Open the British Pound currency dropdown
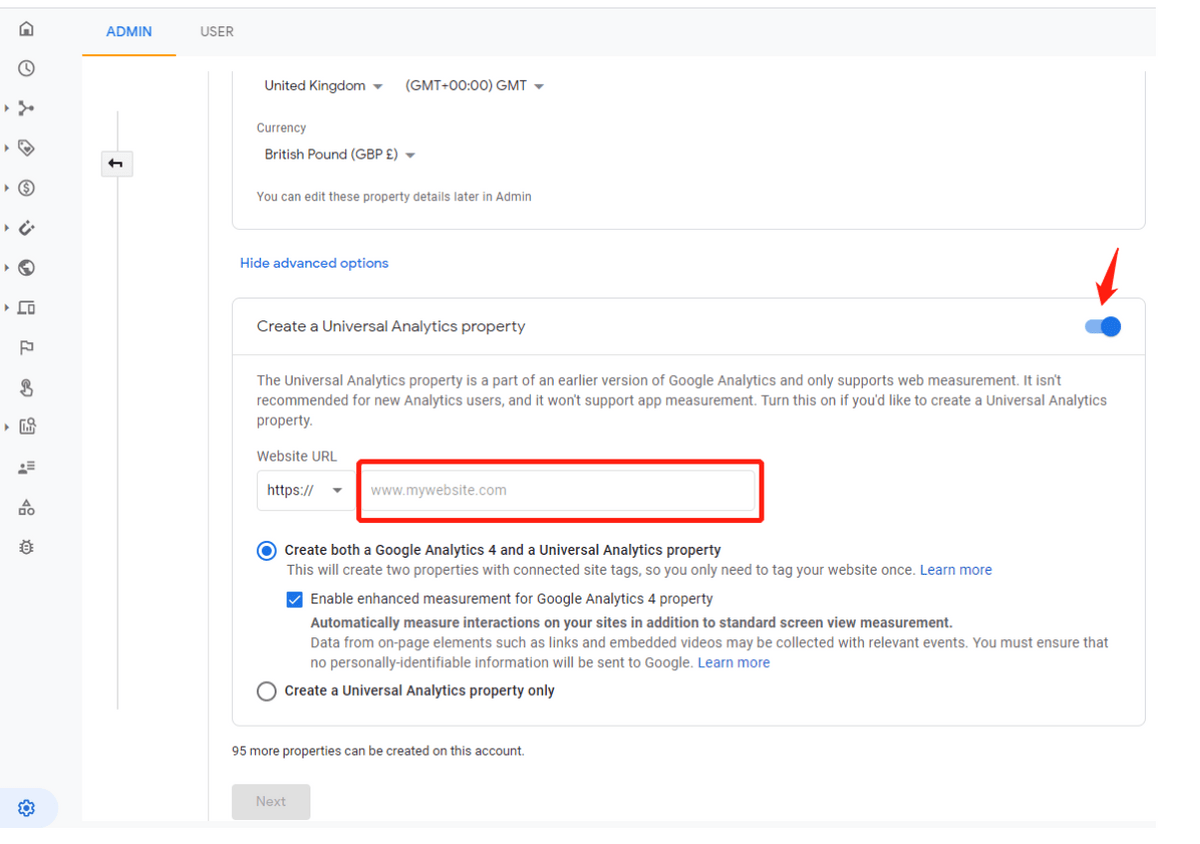Image resolution: width=1200 pixels, height=844 pixels. [340, 155]
